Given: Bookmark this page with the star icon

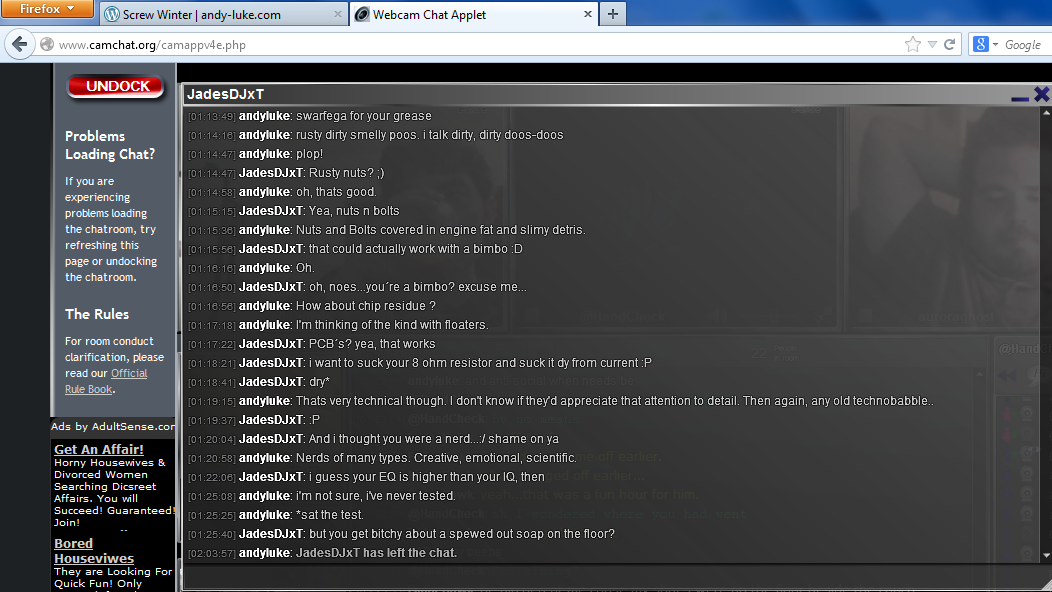Looking at the screenshot, I should tap(912, 45).
